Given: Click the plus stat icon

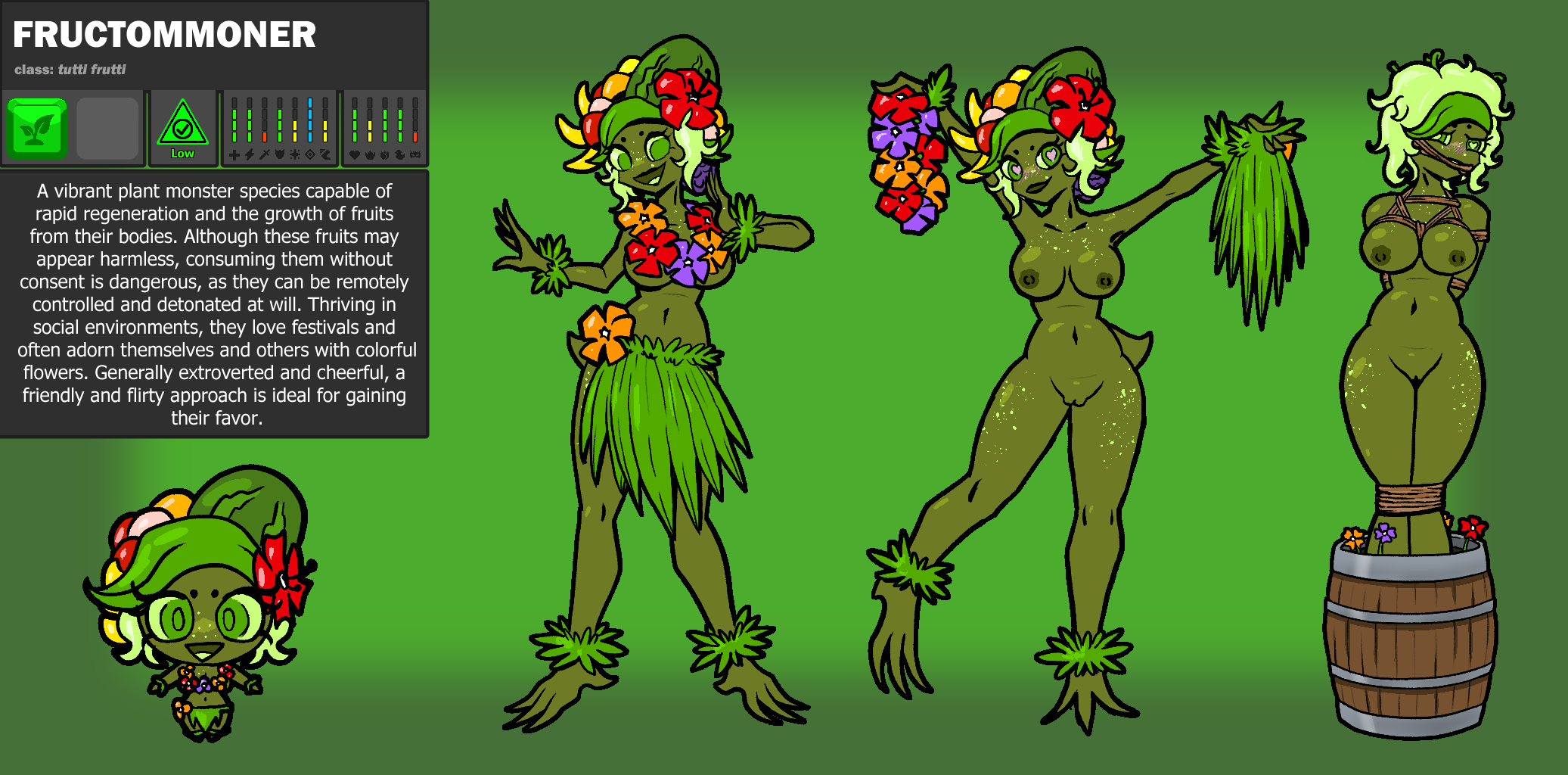Looking at the screenshot, I should [x=234, y=155].
